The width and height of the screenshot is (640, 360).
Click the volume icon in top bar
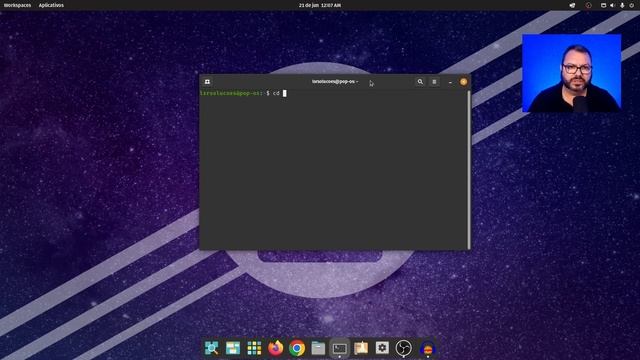tap(612, 5)
